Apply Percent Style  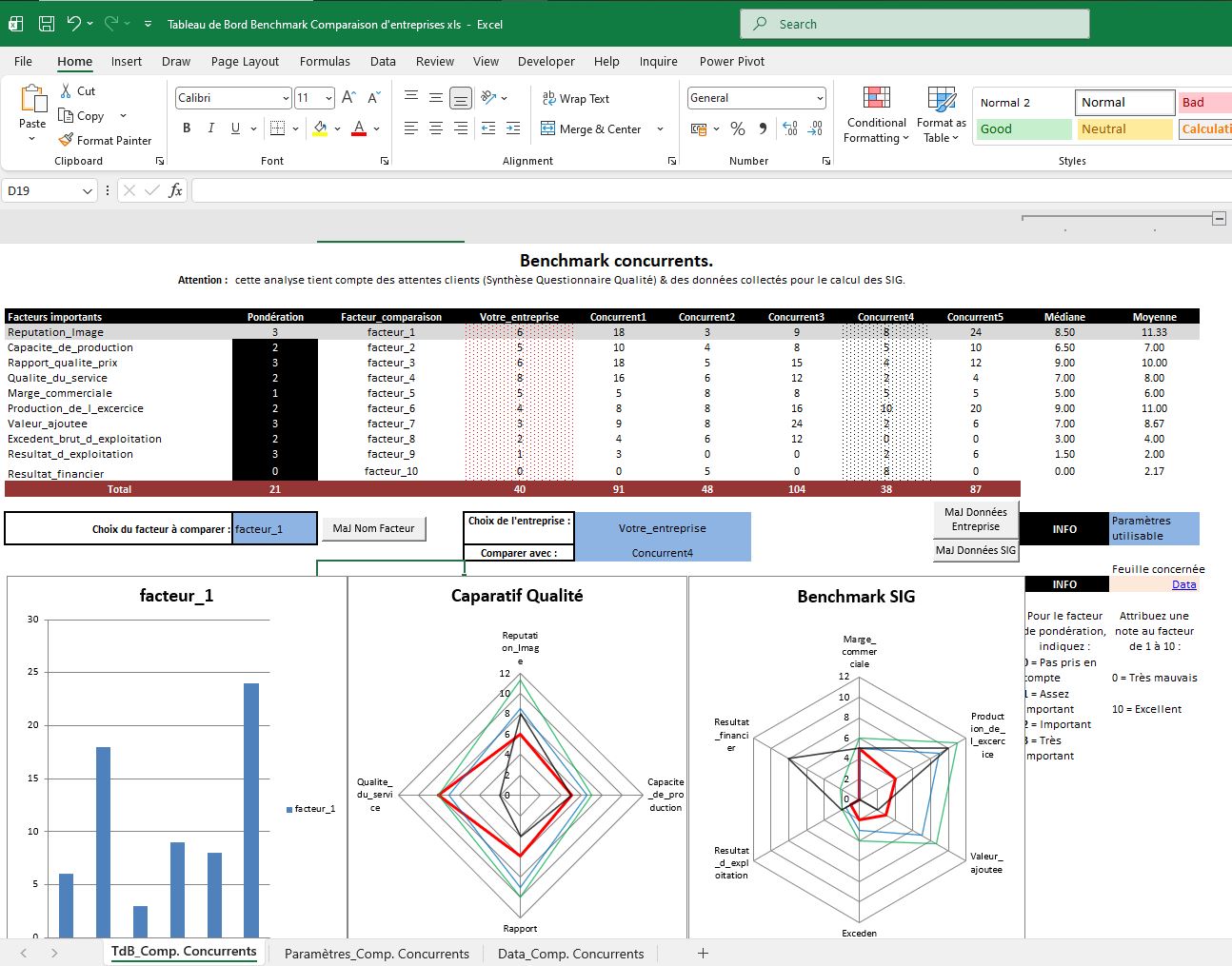[738, 128]
